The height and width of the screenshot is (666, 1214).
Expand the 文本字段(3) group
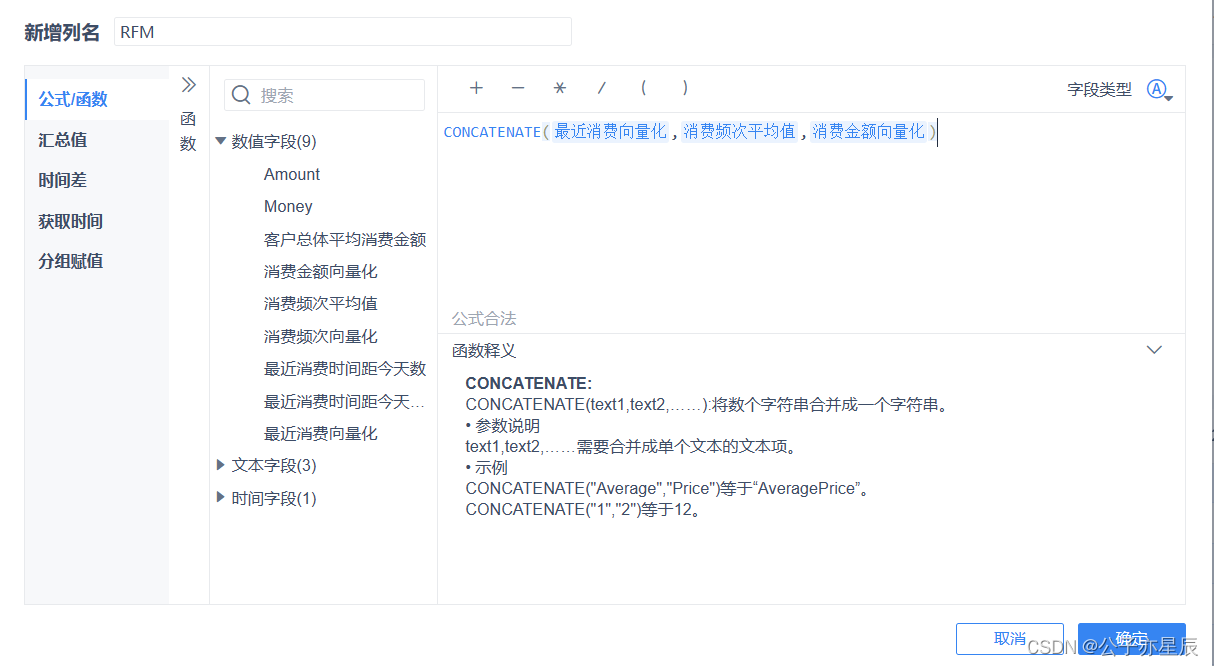click(x=221, y=465)
